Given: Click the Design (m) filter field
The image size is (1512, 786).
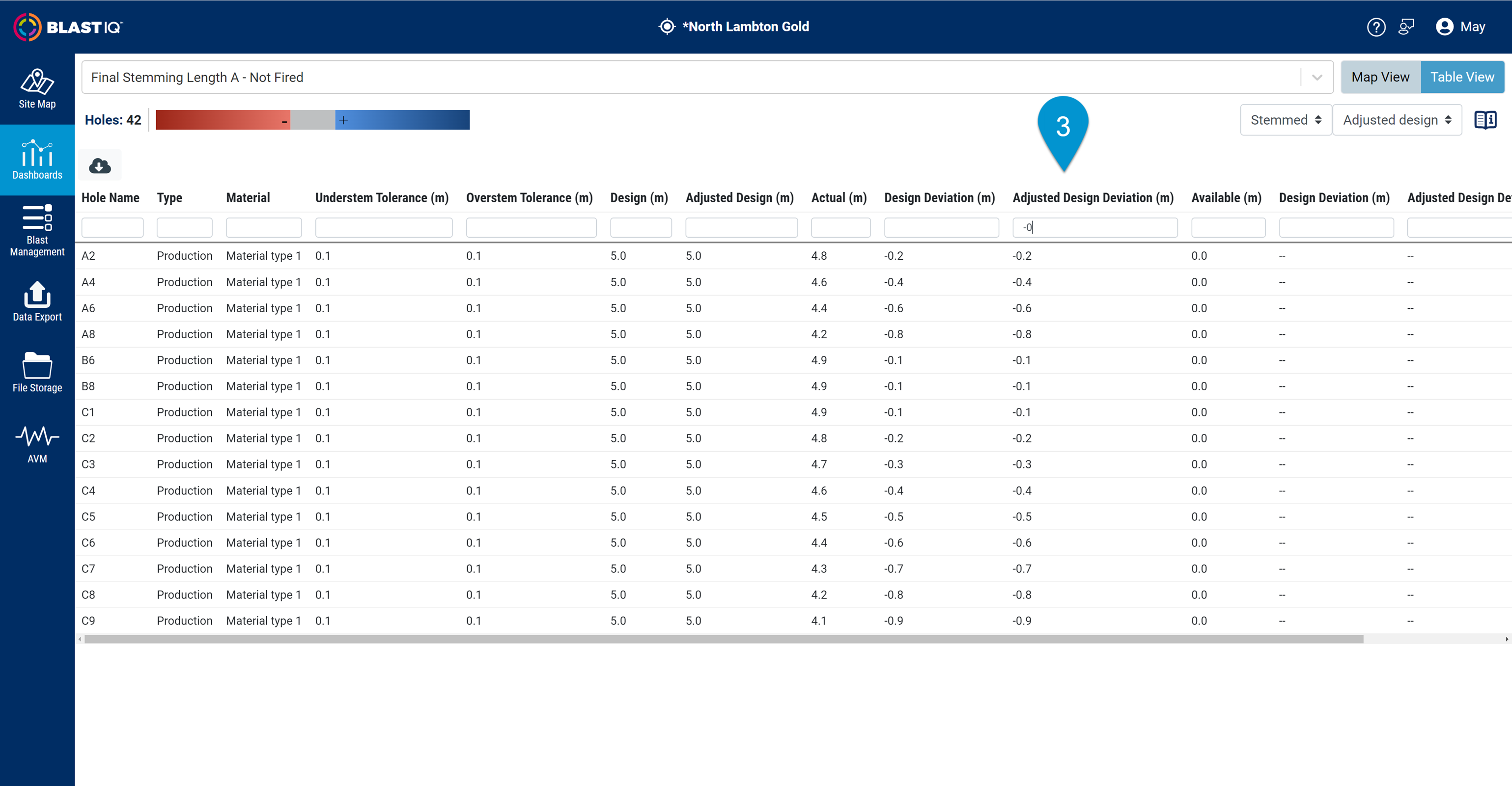Looking at the screenshot, I should (641, 228).
